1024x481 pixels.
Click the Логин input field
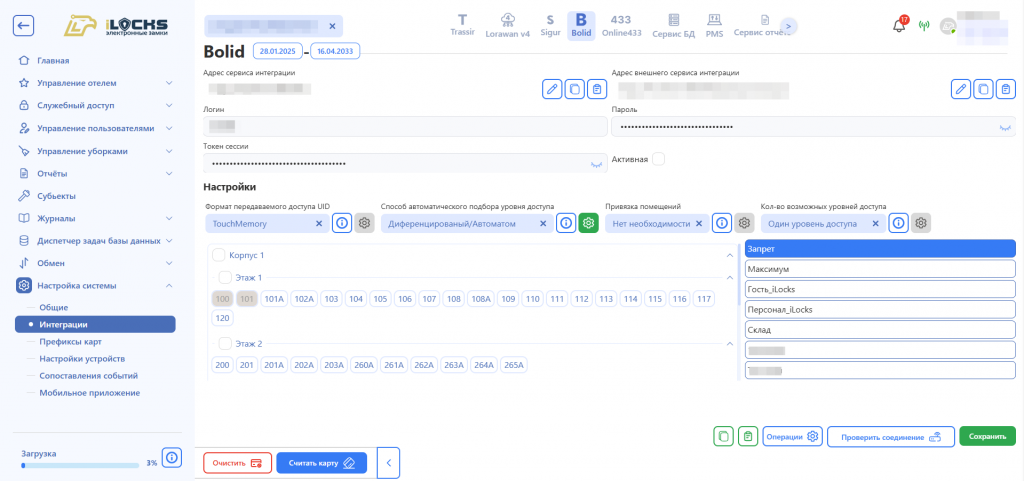[x=406, y=126]
